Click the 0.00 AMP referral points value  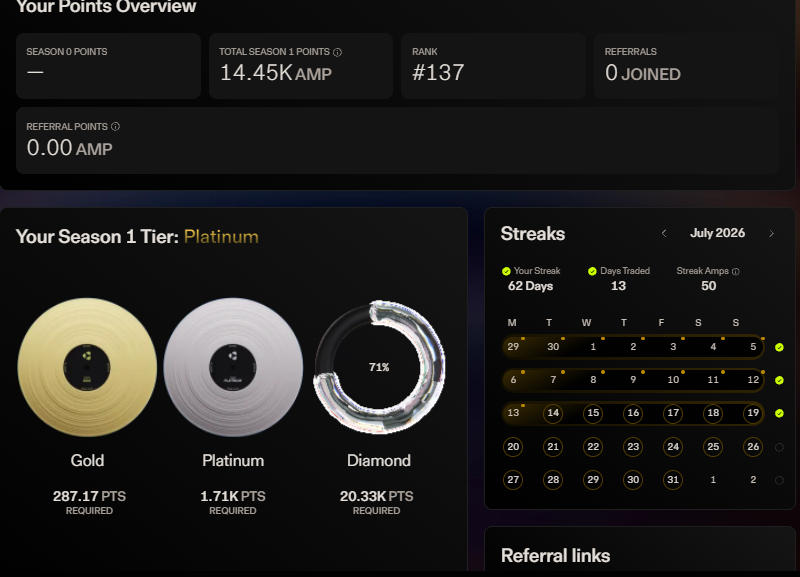click(69, 148)
